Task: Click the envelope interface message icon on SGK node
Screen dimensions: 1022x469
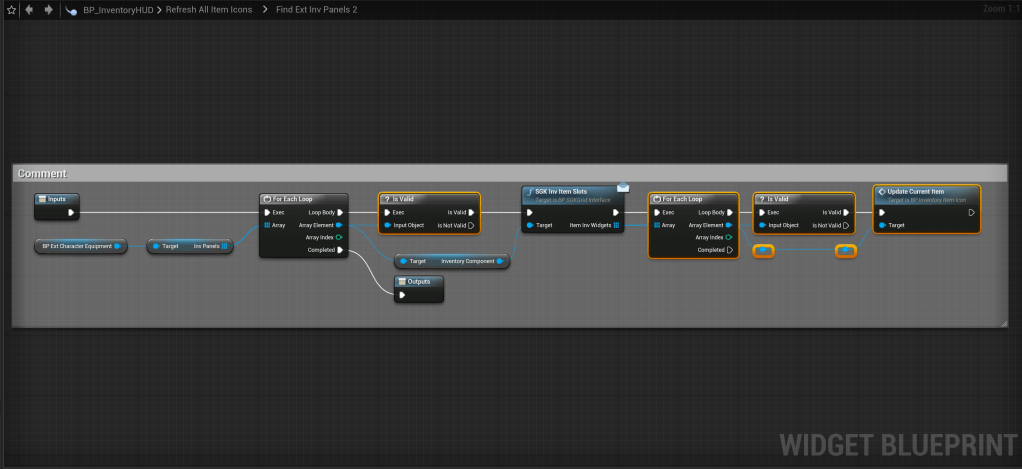Action: click(623, 186)
